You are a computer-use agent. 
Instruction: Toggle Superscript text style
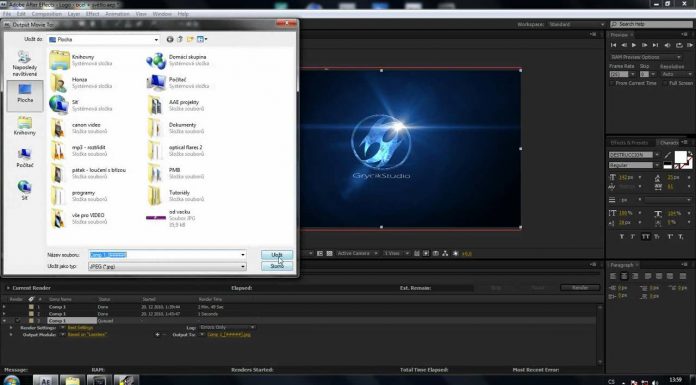[669, 237]
